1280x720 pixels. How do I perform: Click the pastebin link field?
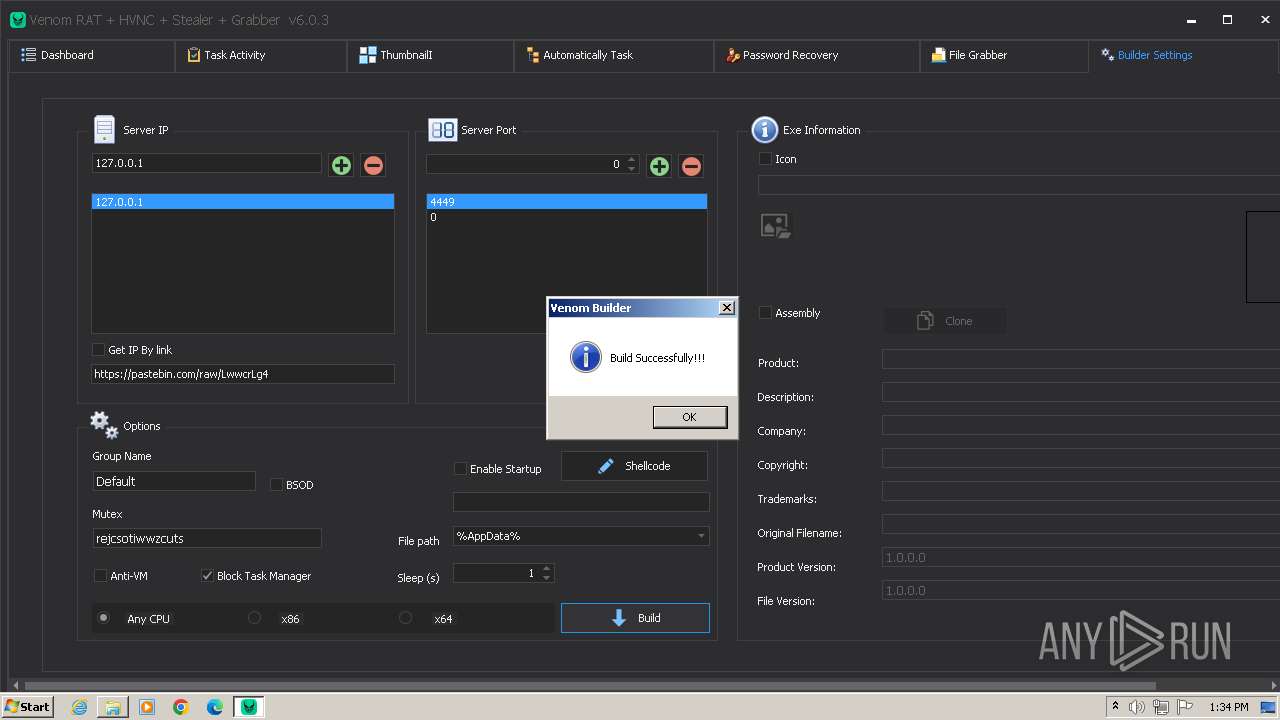243,374
